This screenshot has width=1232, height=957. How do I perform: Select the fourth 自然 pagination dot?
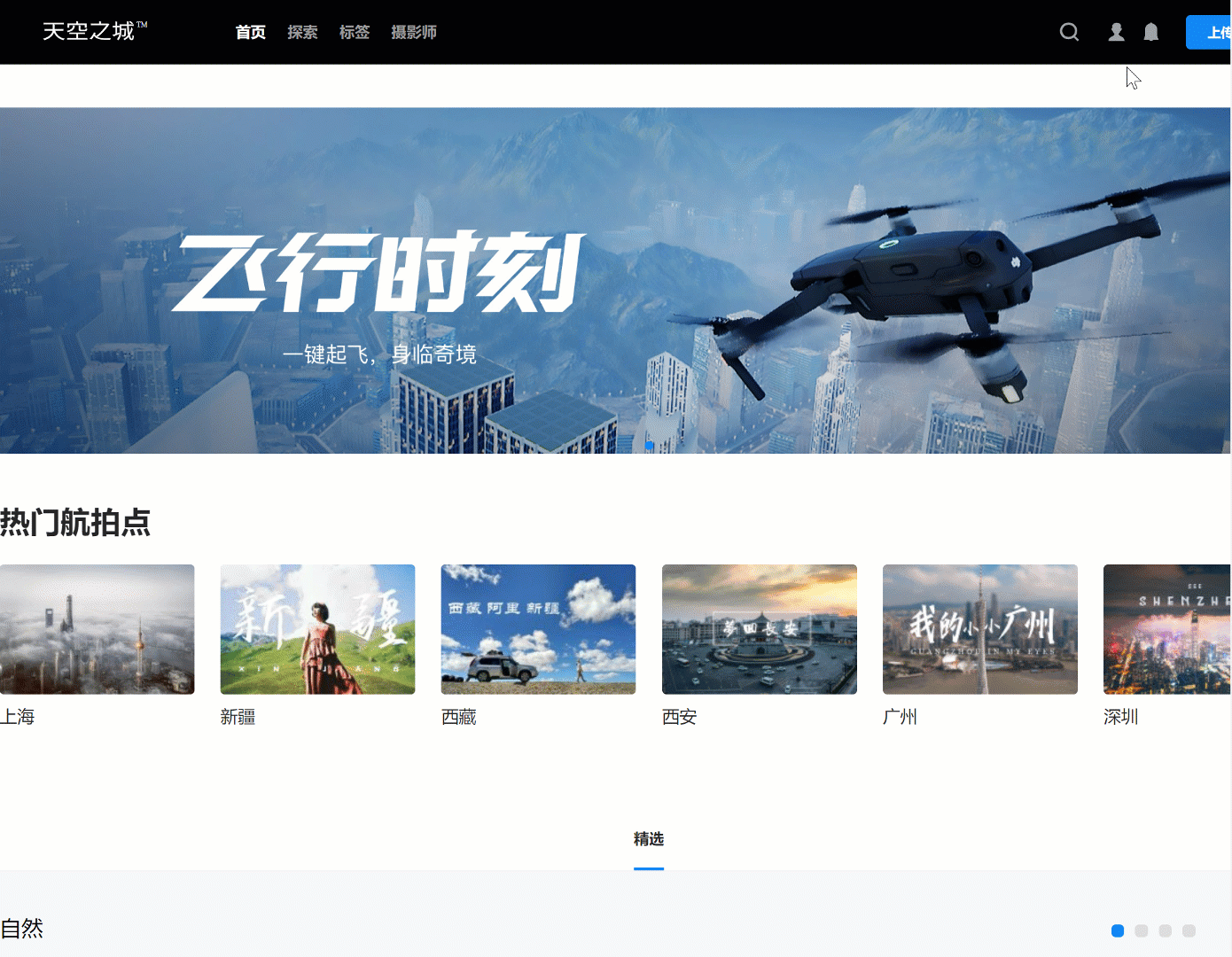point(1189,930)
